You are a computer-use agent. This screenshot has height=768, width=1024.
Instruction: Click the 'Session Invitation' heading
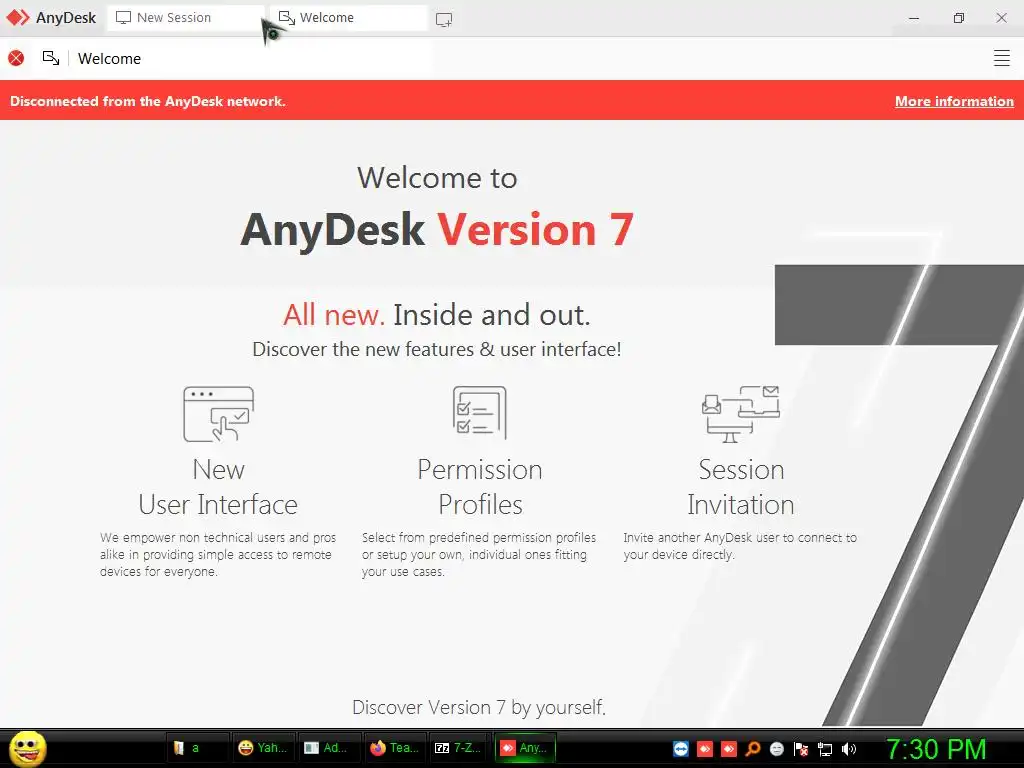tap(741, 487)
